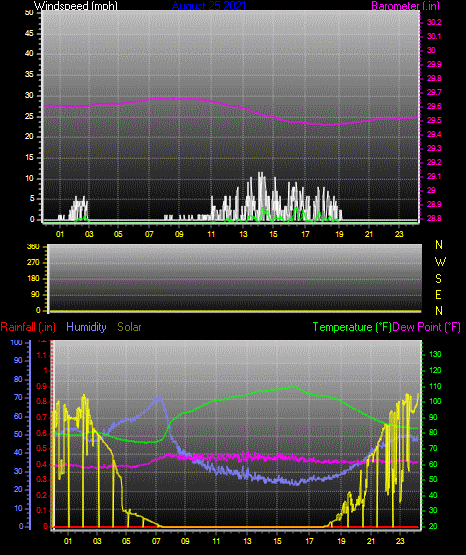The width and height of the screenshot is (466, 555).
Task: Click the 10 windspeed axis value
Action: (x=29, y=178)
